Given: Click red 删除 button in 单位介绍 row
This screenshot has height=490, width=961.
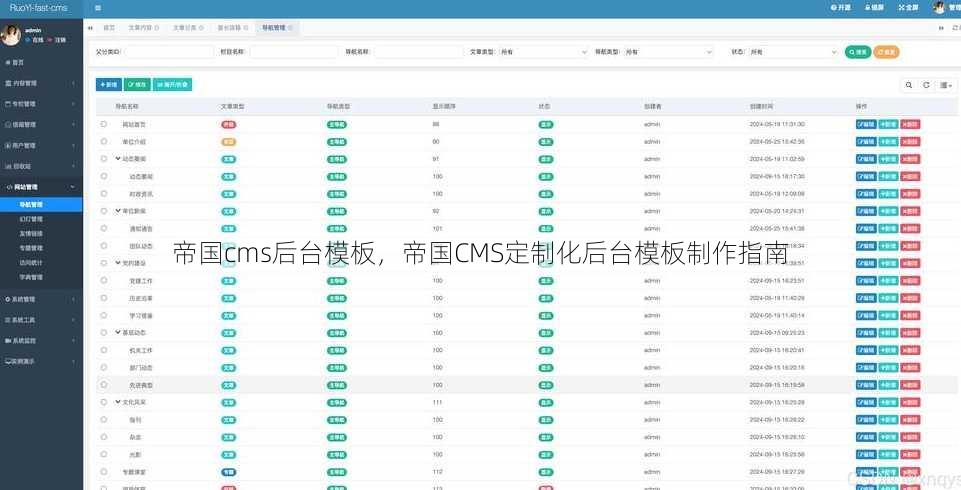Looking at the screenshot, I should coord(910,141).
